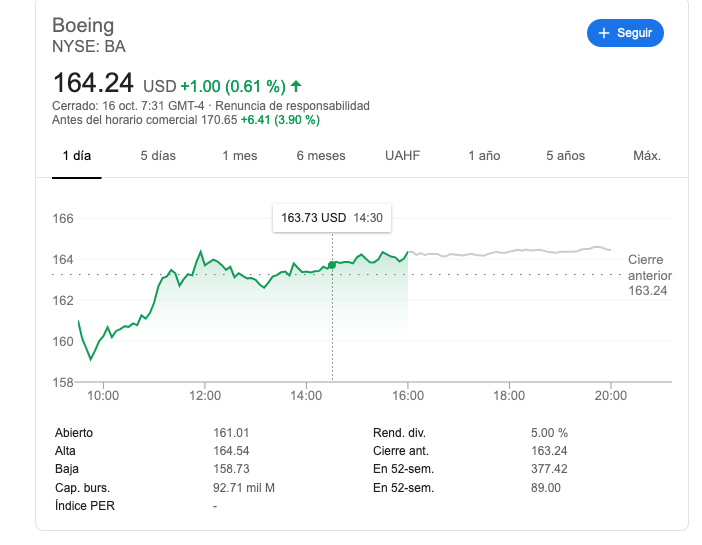Viewport: 702px width, 545px height.
Task: Click the green up arrow beside percentage
Action: point(297,85)
